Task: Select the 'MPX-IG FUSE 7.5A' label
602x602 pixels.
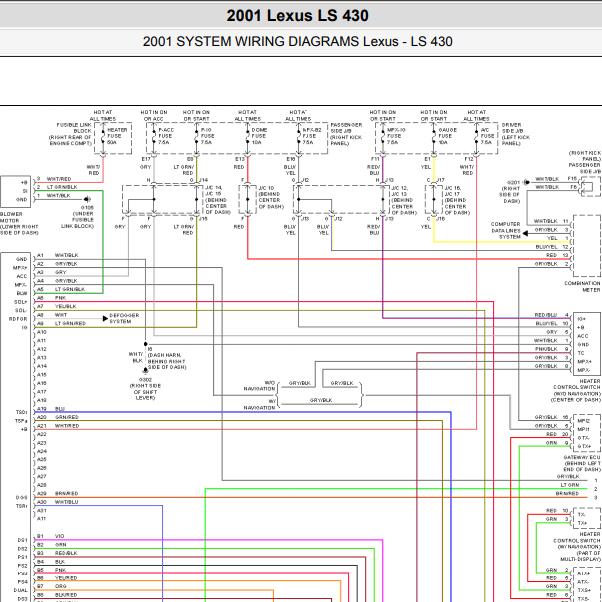Action: (396, 136)
